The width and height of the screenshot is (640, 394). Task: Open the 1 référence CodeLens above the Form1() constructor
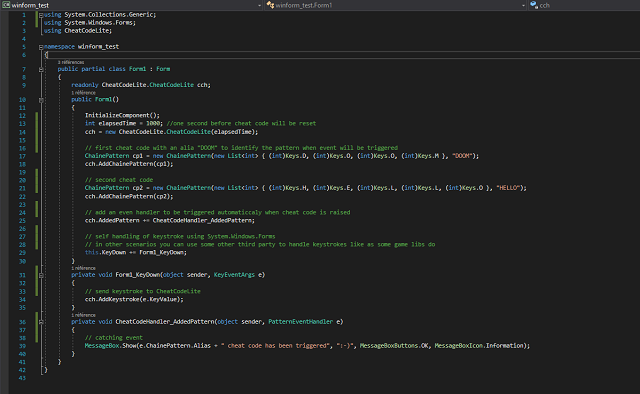click(x=83, y=93)
